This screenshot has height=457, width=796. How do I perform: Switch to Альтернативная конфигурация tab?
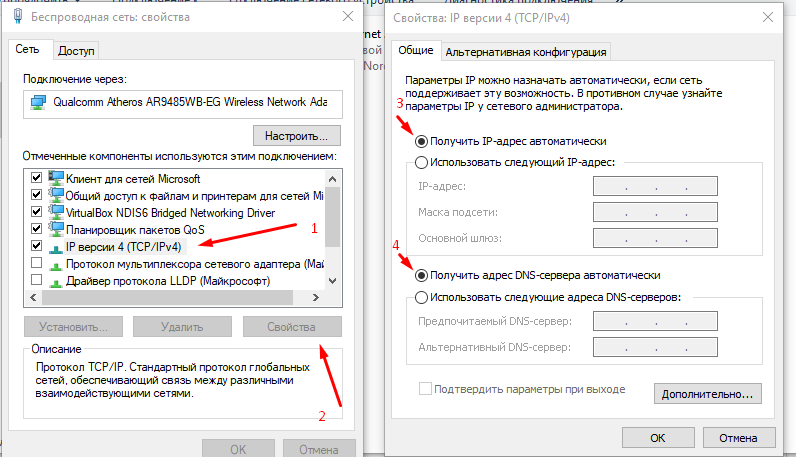click(x=525, y=52)
